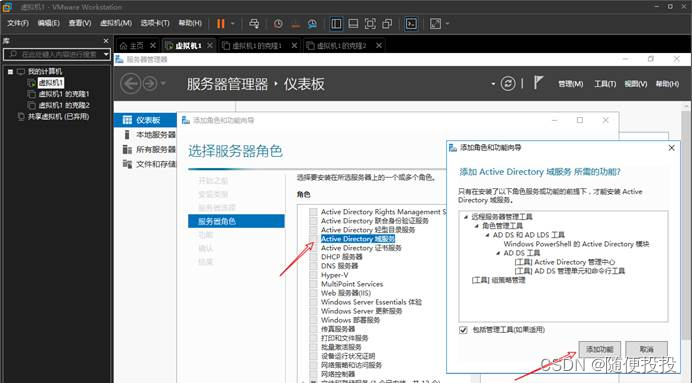This screenshot has width=692, height=383.
Task: Open the 编辑(E) menu
Action: pyautogui.click(x=49, y=23)
